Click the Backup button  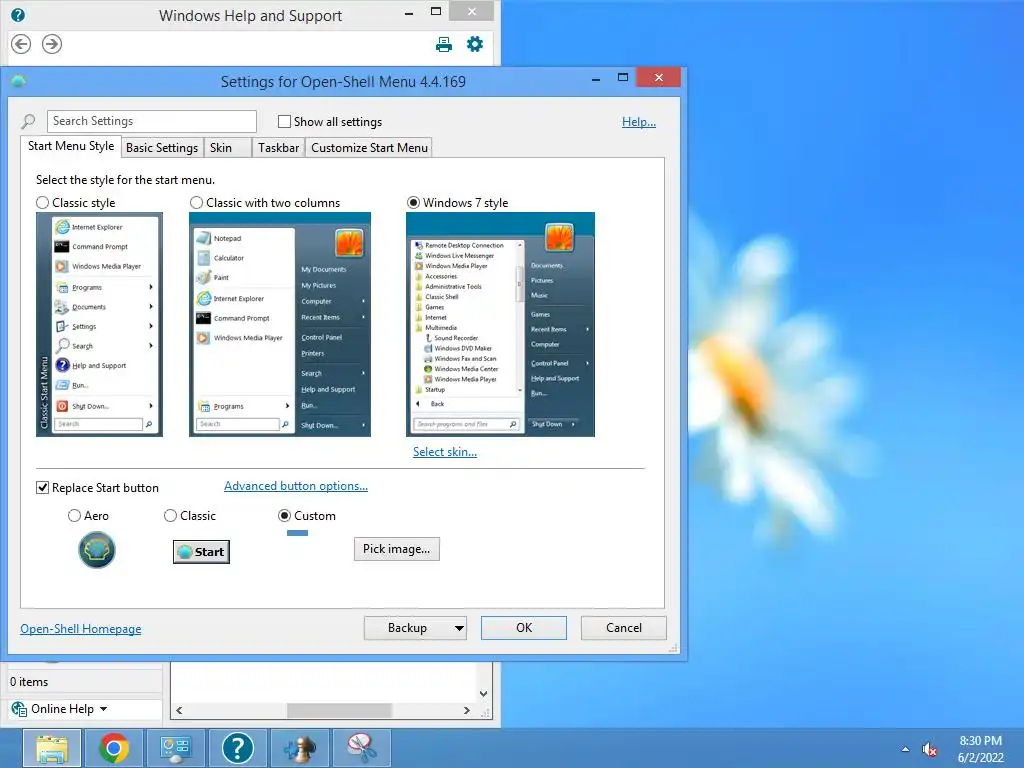click(408, 628)
